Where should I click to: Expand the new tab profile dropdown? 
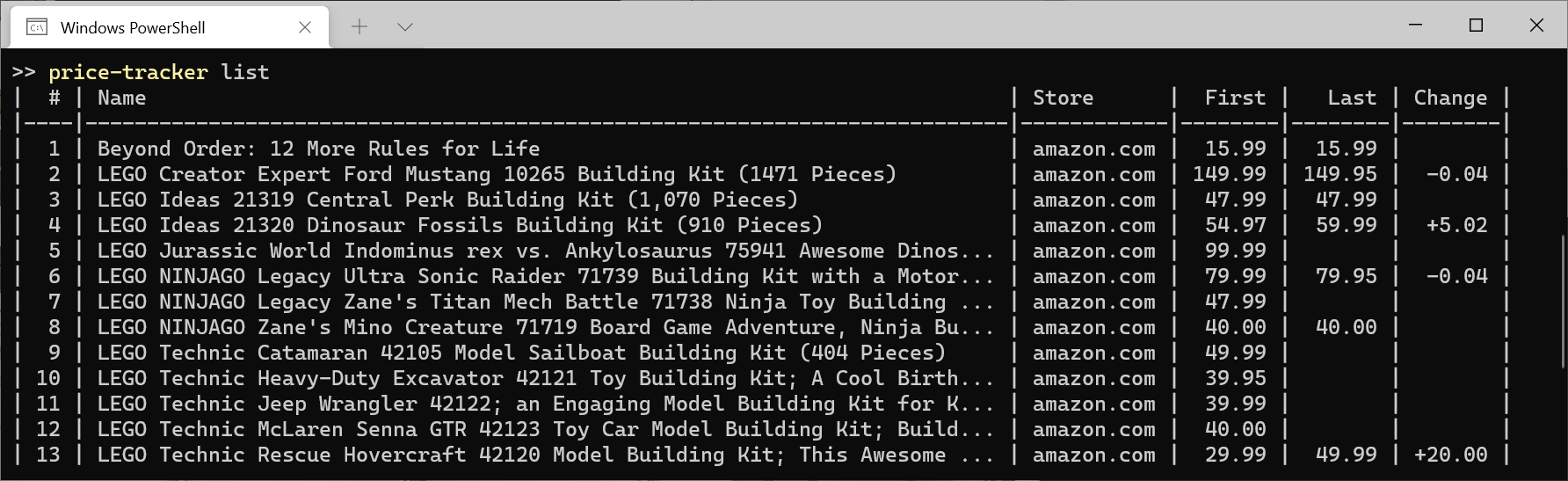[x=405, y=27]
